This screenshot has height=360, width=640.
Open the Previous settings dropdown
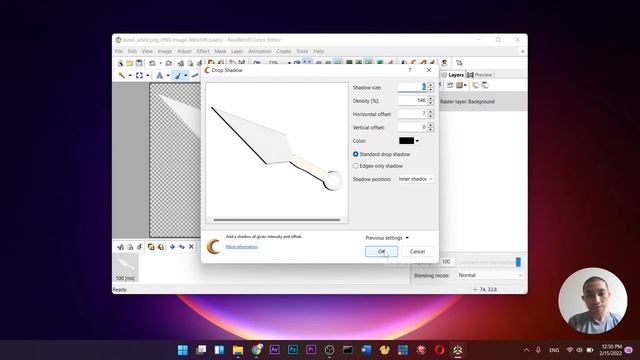click(387, 238)
